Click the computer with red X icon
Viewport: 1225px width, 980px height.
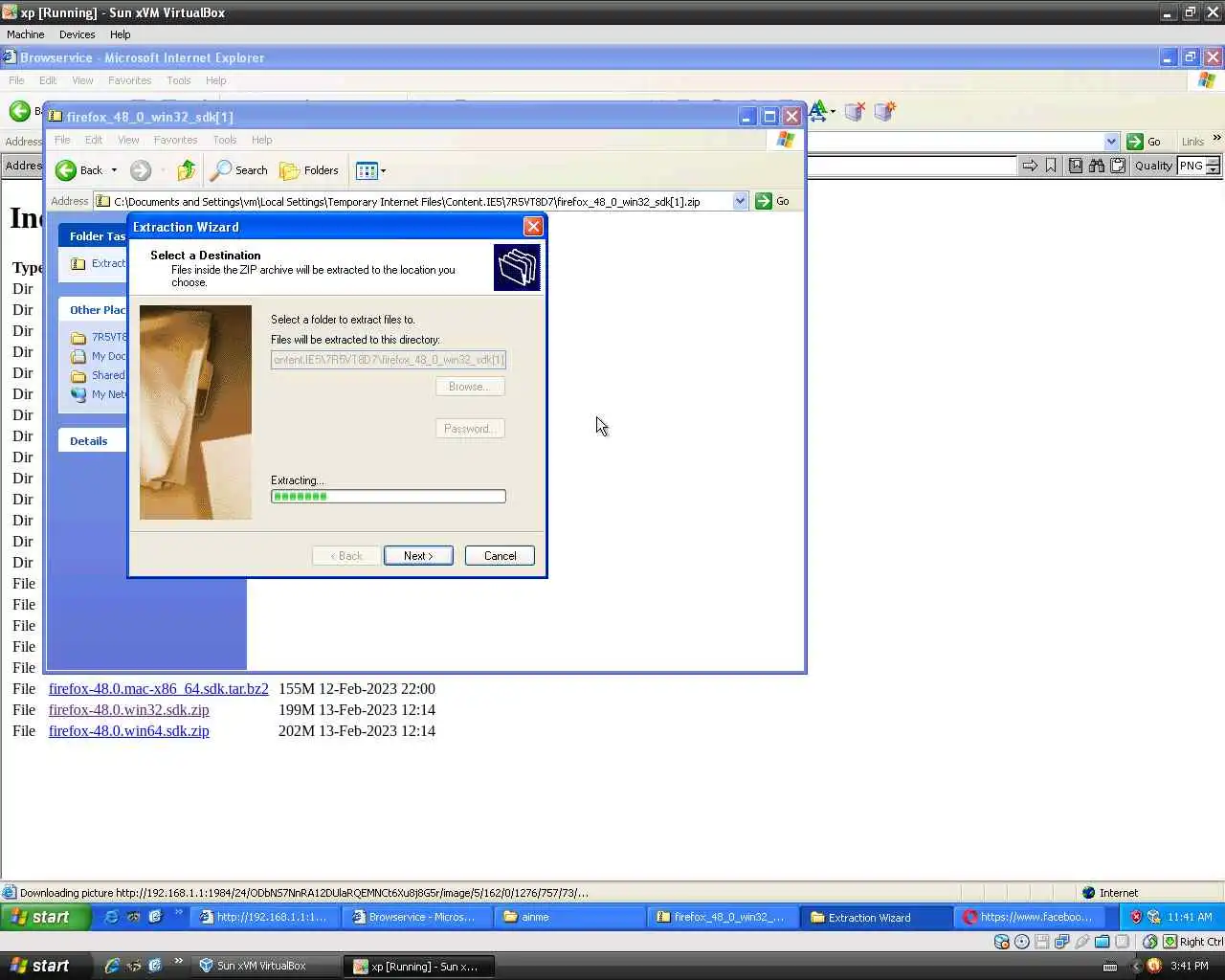tap(855, 112)
